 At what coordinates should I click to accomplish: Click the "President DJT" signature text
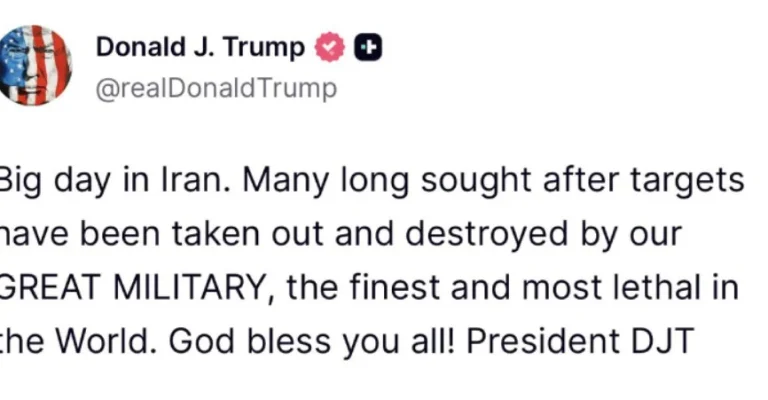click(x=579, y=342)
